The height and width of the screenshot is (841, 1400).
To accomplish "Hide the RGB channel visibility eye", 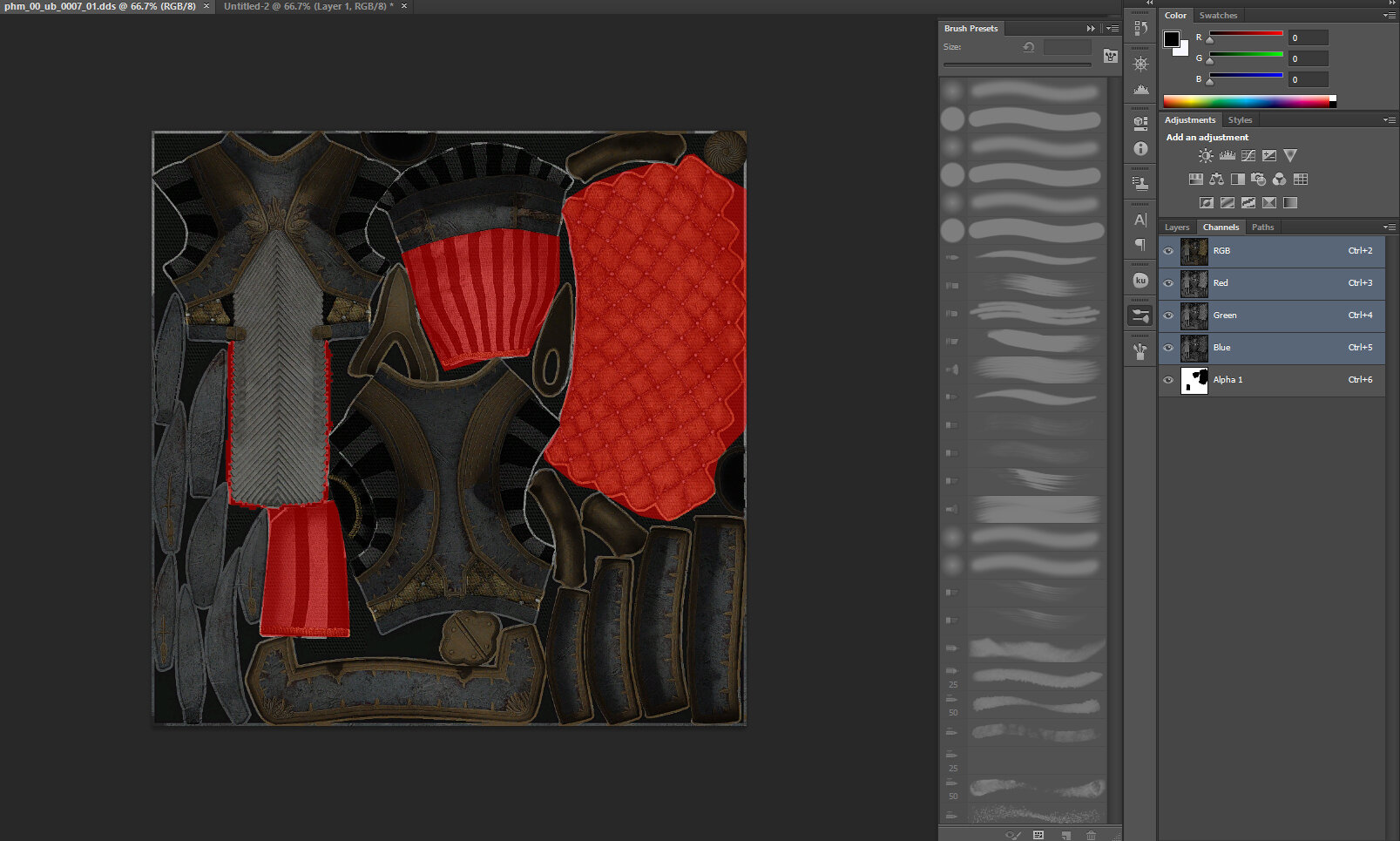I will [x=1168, y=251].
